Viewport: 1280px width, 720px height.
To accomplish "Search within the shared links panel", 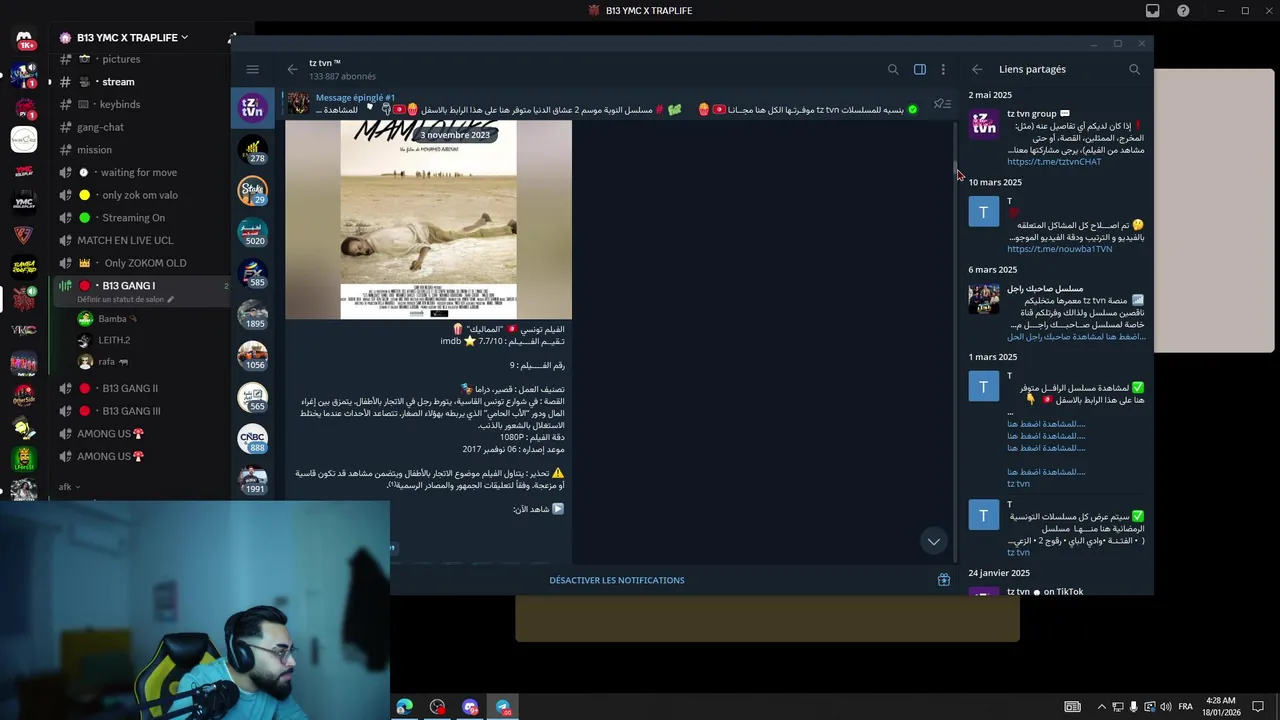I will pyautogui.click(x=1134, y=69).
